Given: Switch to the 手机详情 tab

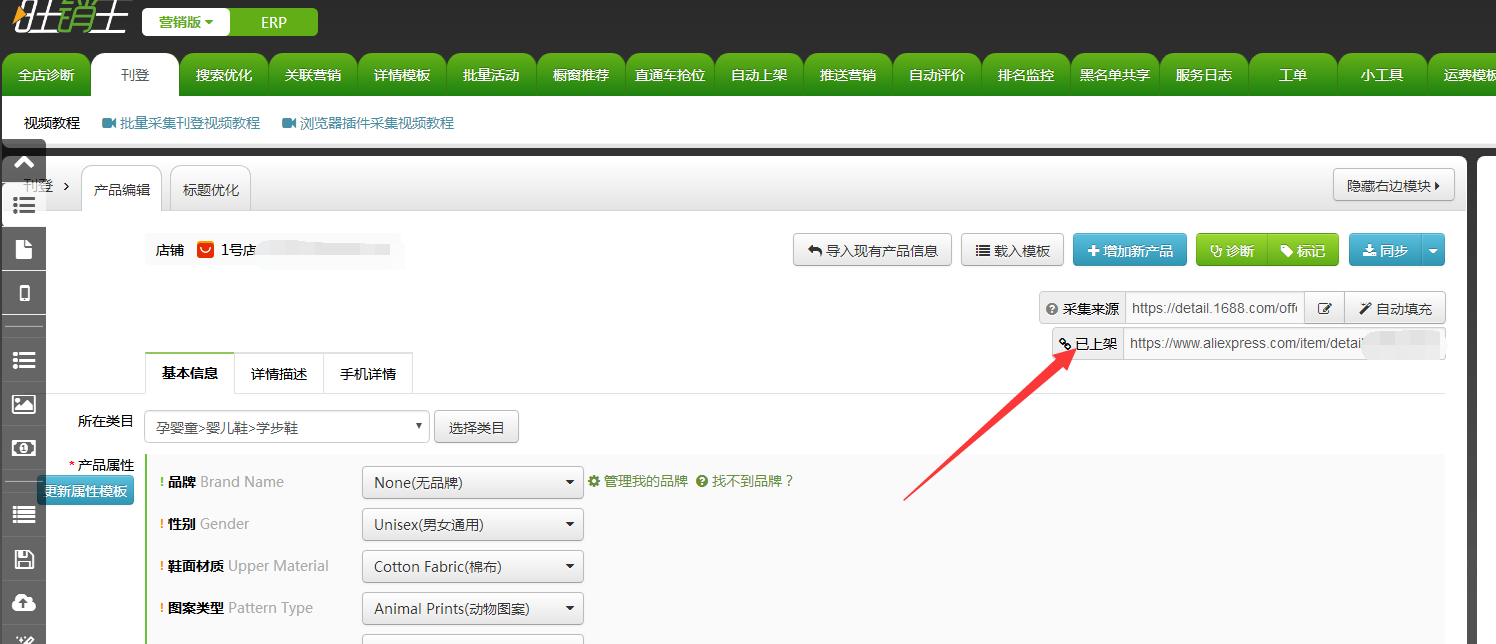Looking at the screenshot, I should click(368, 374).
